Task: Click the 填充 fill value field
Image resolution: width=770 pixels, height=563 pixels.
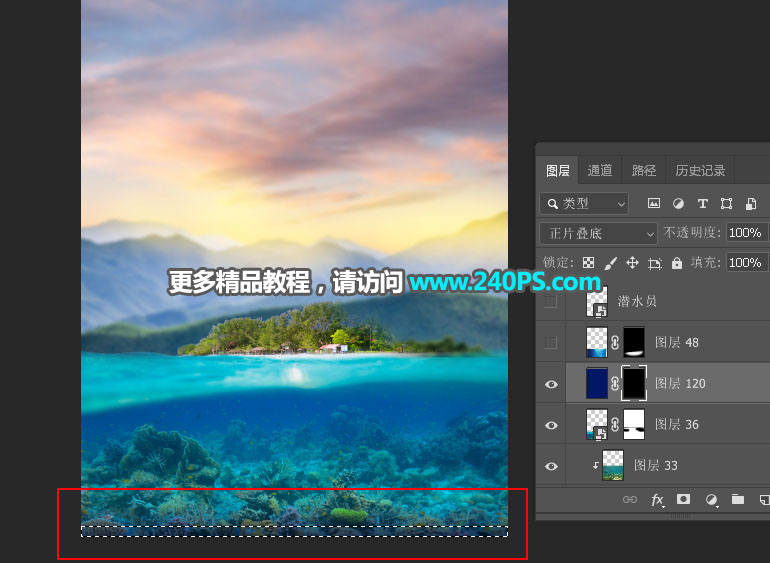Action: [x=745, y=263]
